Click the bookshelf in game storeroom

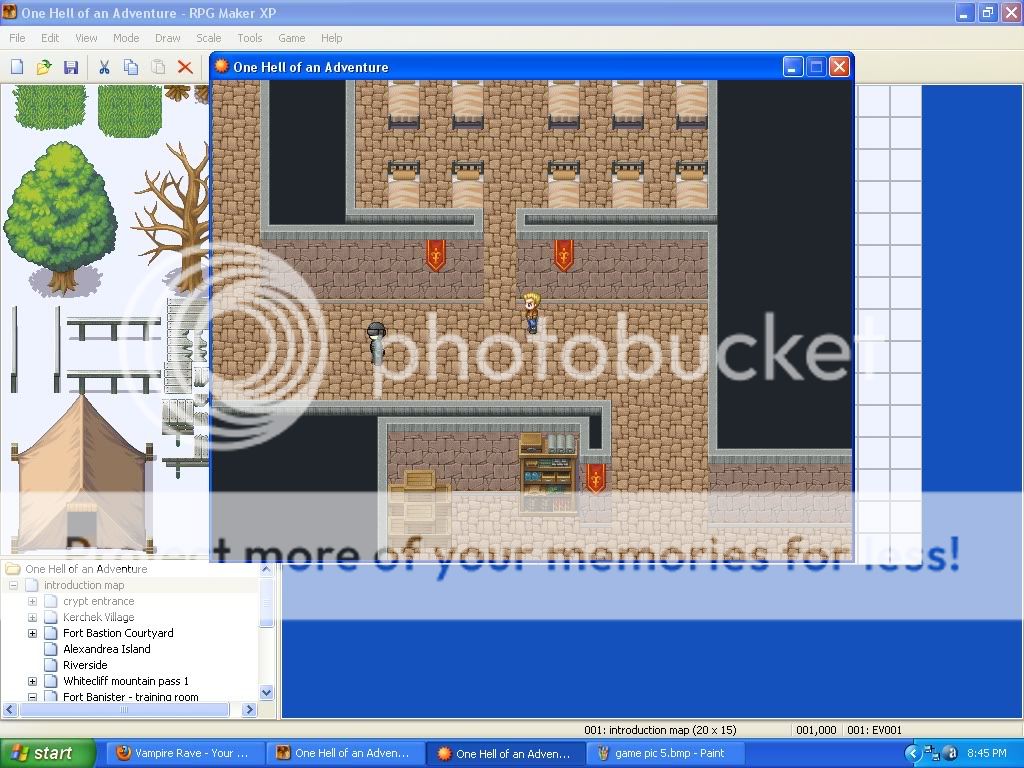(x=549, y=472)
